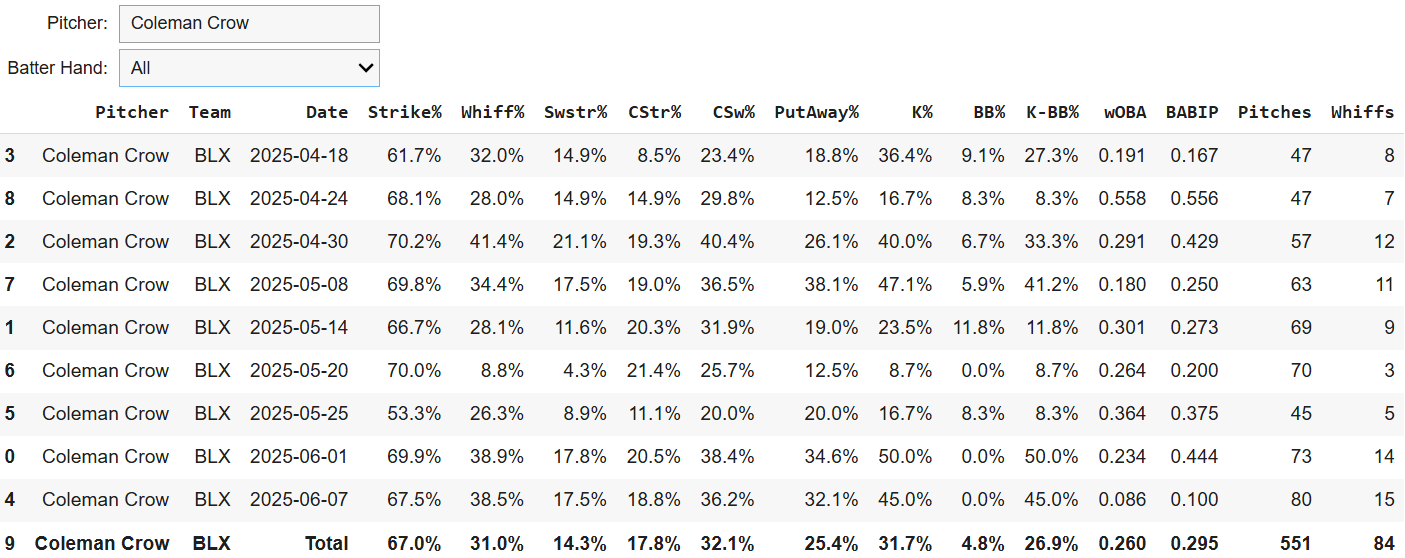Select the 2025-04-18 date cell
This screenshot has width=1405, height=558.
[299, 156]
